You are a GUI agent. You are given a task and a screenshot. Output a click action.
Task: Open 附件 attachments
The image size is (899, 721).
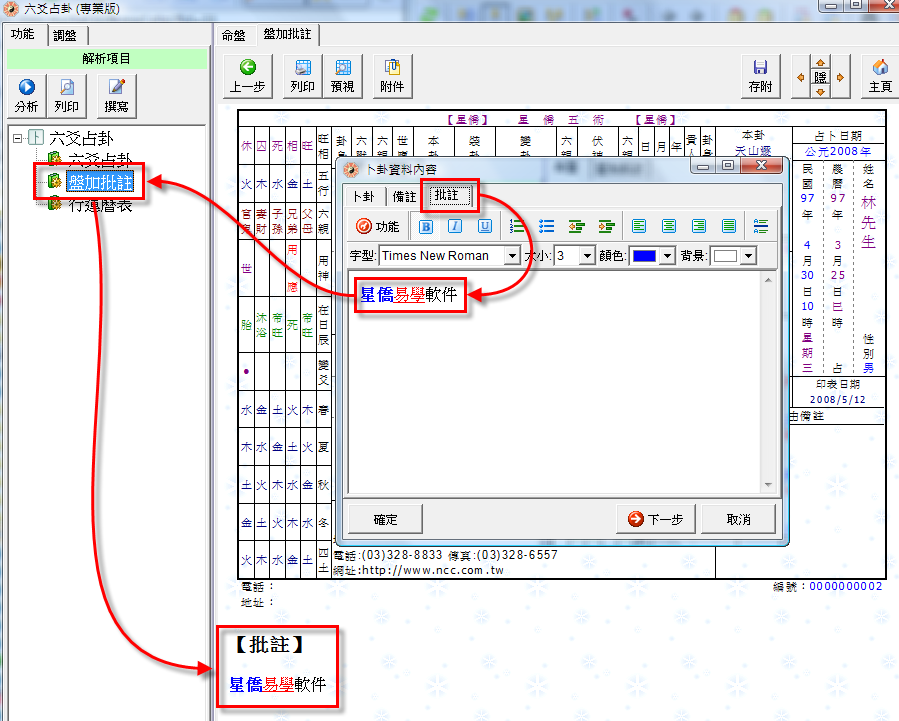[392, 76]
